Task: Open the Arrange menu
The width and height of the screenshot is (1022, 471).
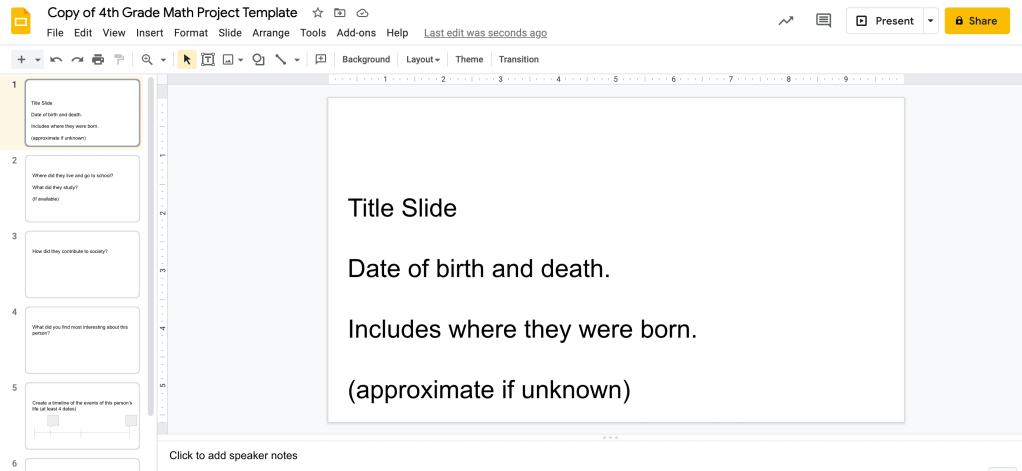Action: [270, 33]
